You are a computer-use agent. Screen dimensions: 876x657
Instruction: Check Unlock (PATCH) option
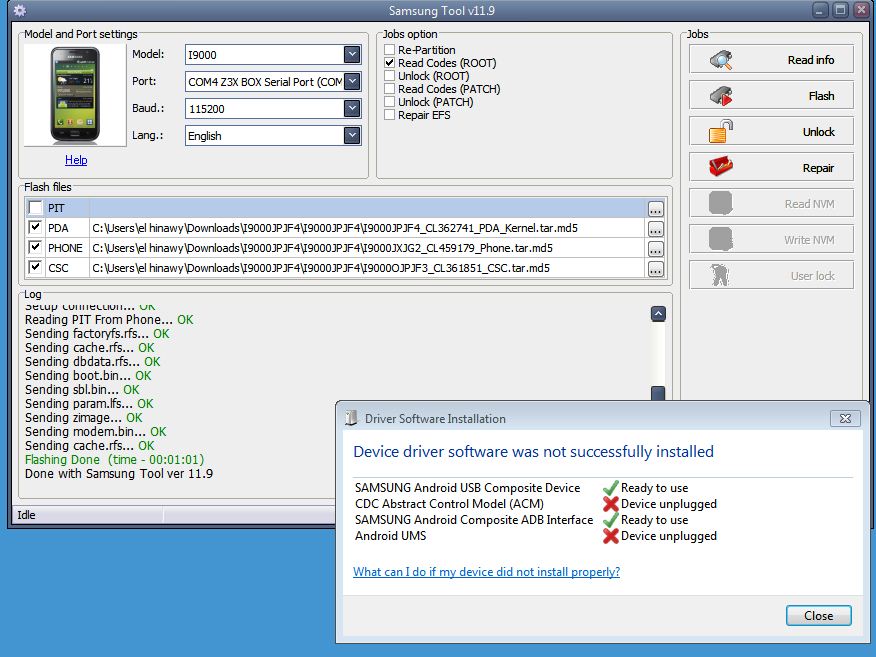tap(389, 102)
